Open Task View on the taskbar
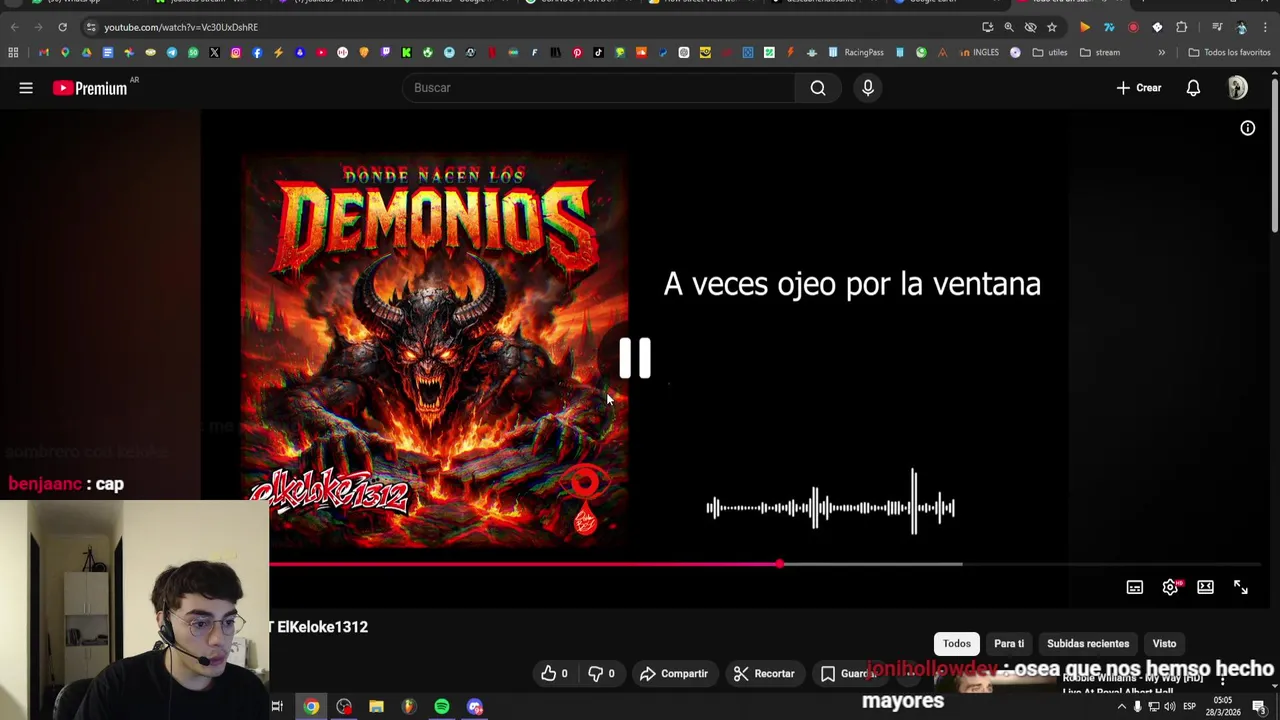 (277, 707)
